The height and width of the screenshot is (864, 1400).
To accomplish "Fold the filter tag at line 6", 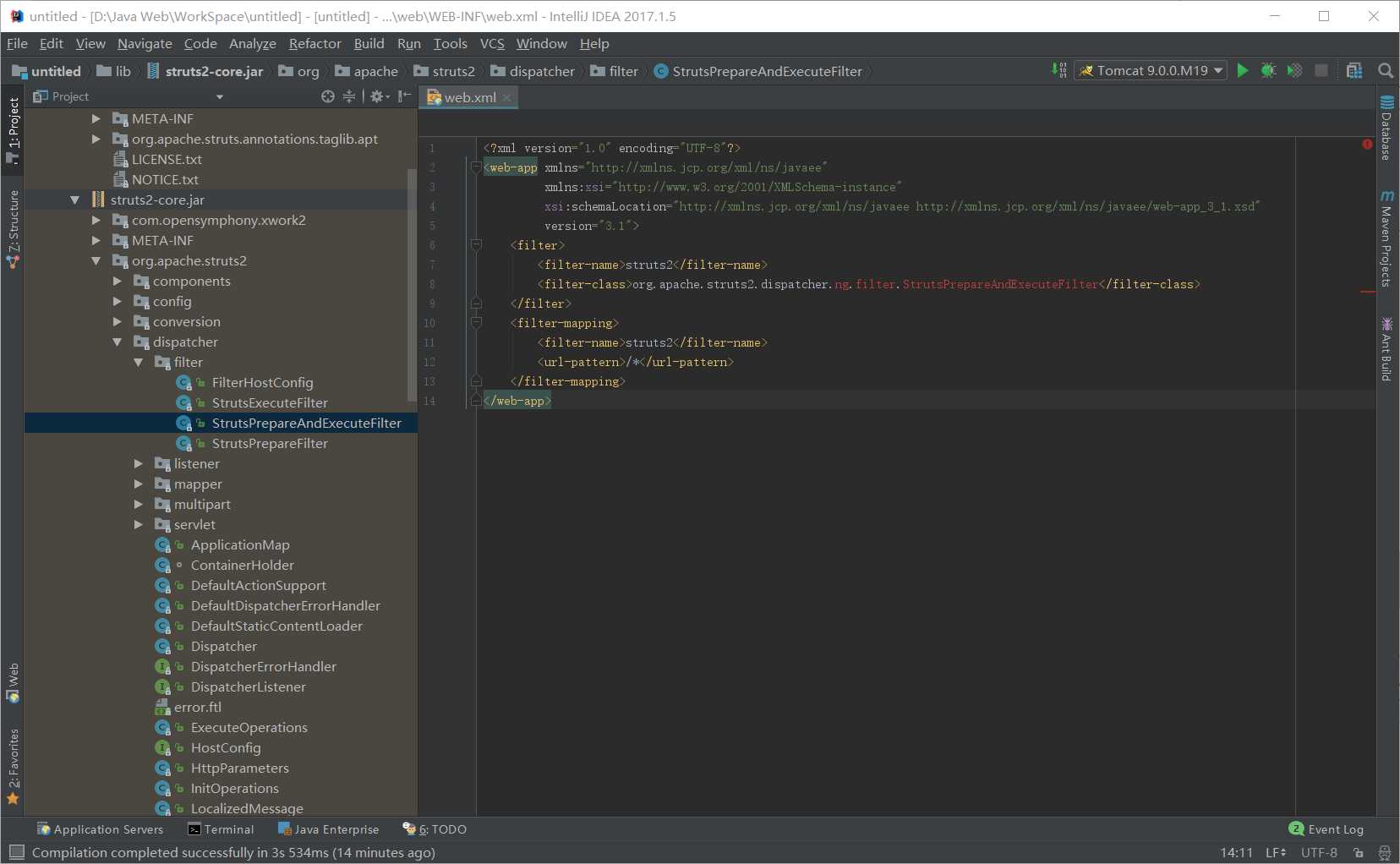I will tap(476, 245).
